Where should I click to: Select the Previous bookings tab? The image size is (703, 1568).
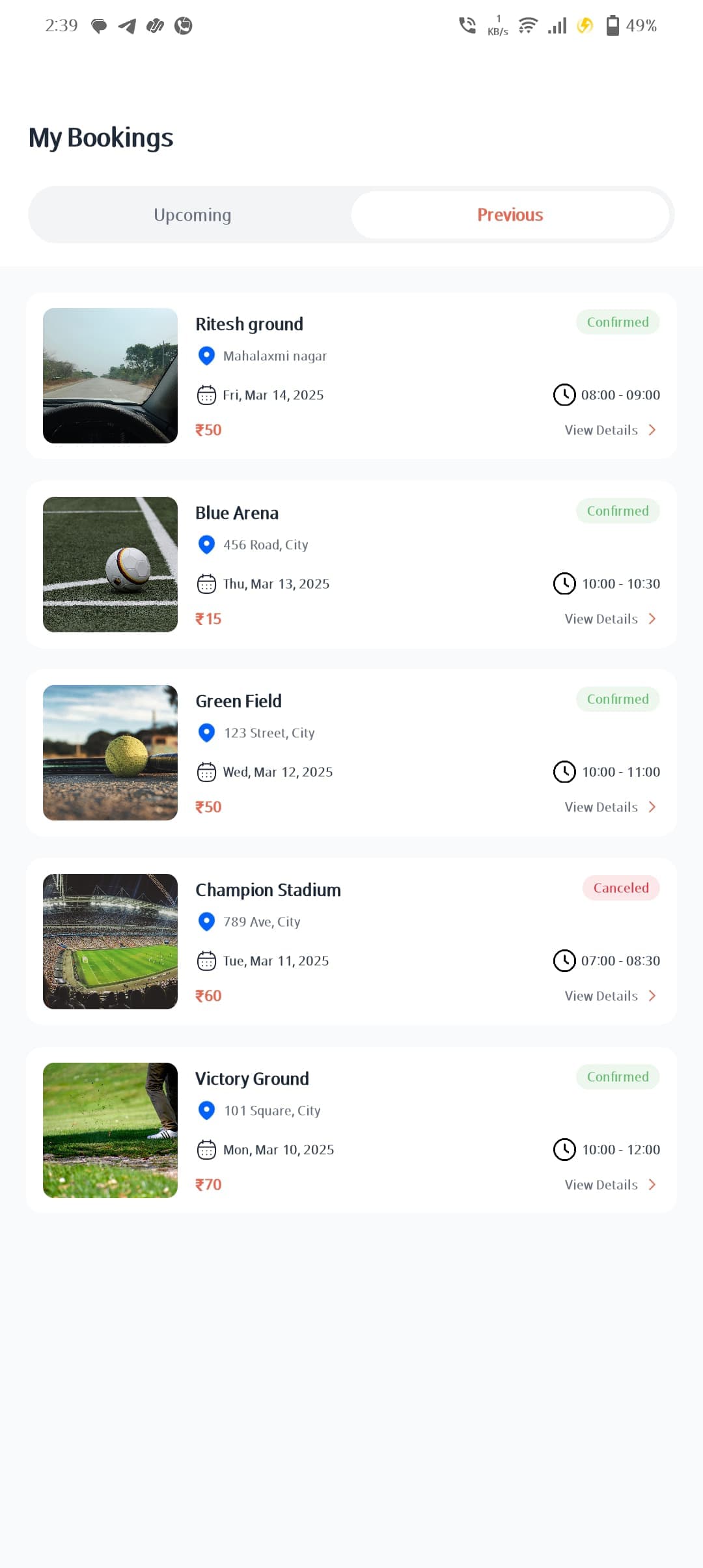[510, 215]
